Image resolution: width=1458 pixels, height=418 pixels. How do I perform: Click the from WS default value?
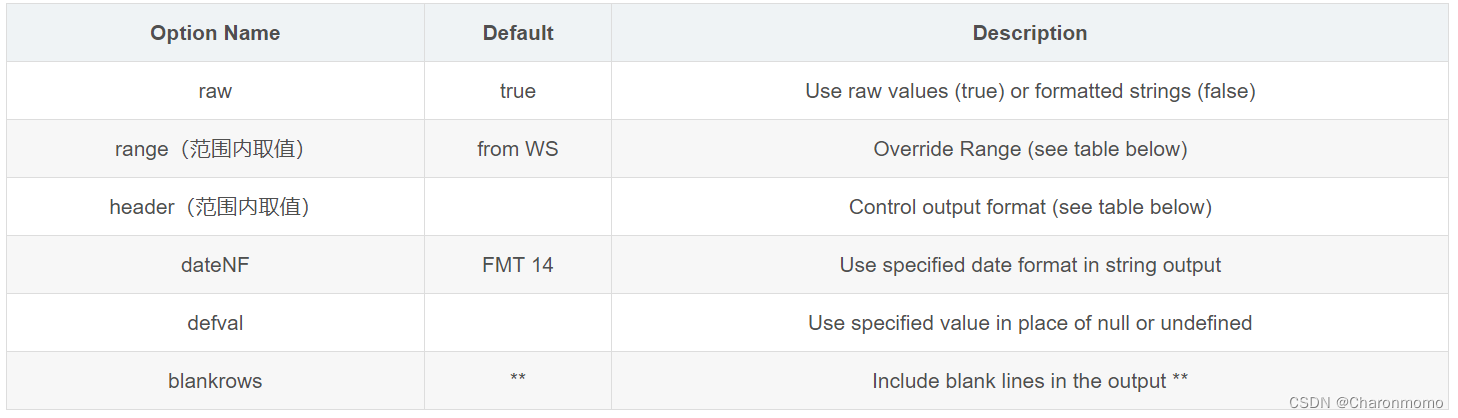click(x=518, y=149)
